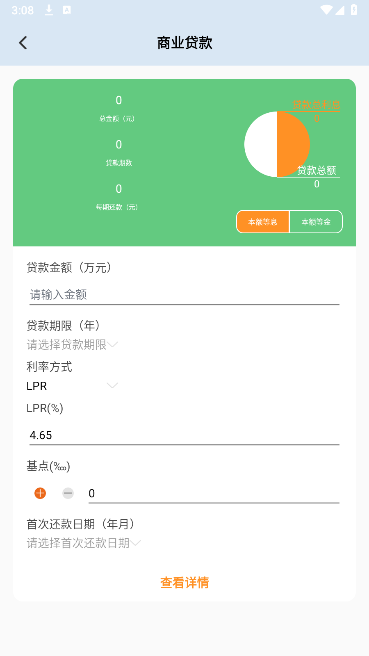Edit the LPR value 4.65 field

pos(184,435)
